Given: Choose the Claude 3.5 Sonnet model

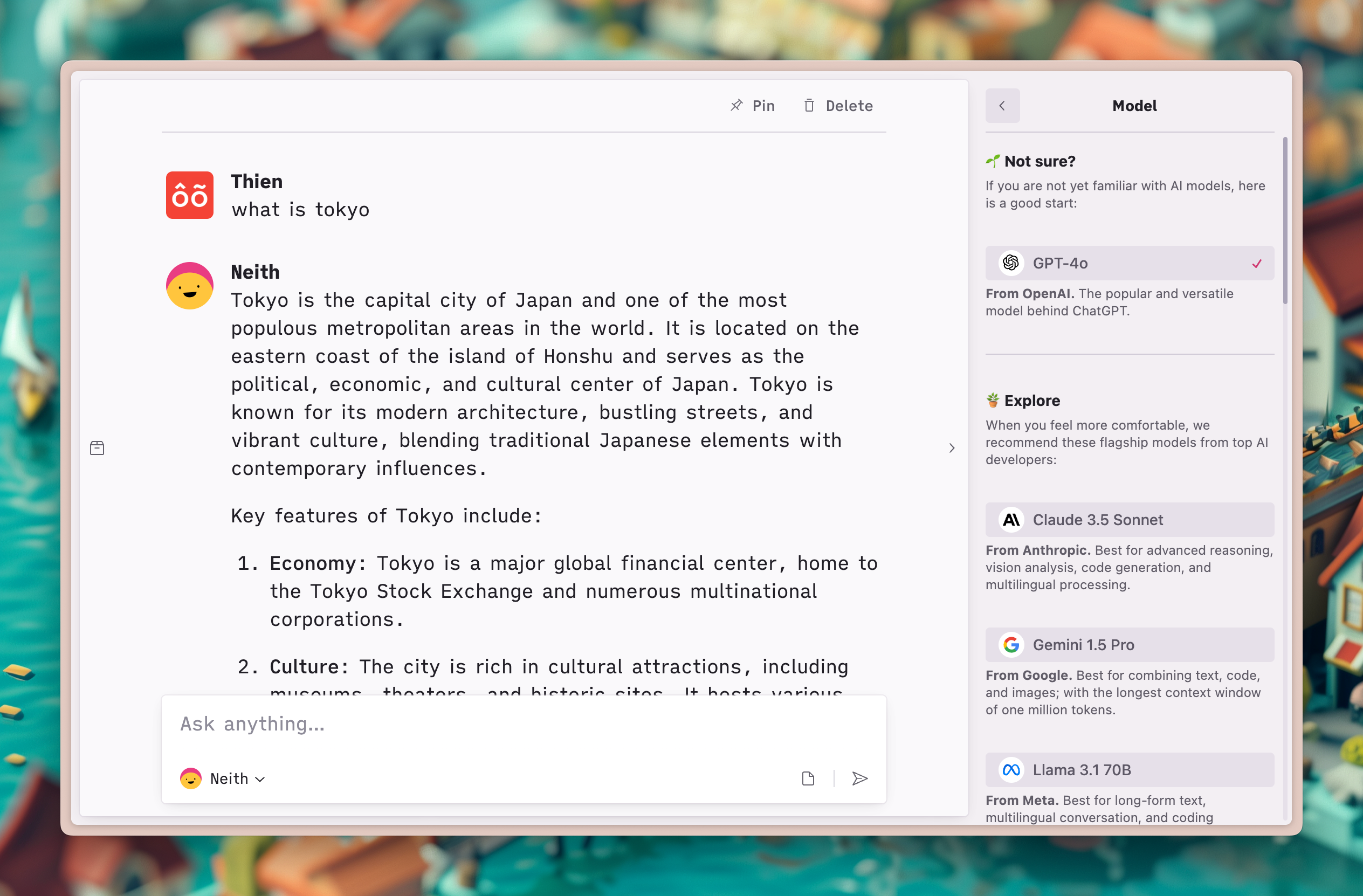Looking at the screenshot, I should point(1130,520).
